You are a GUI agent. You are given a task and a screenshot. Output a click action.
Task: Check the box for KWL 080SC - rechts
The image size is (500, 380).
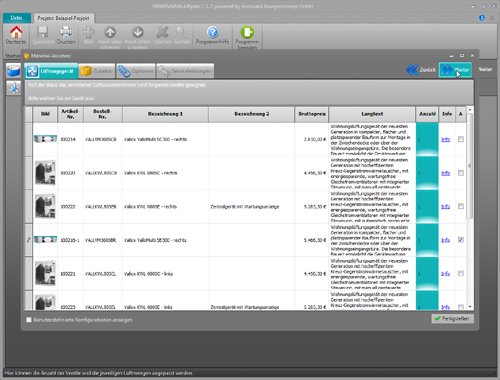pyautogui.click(x=461, y=173)
